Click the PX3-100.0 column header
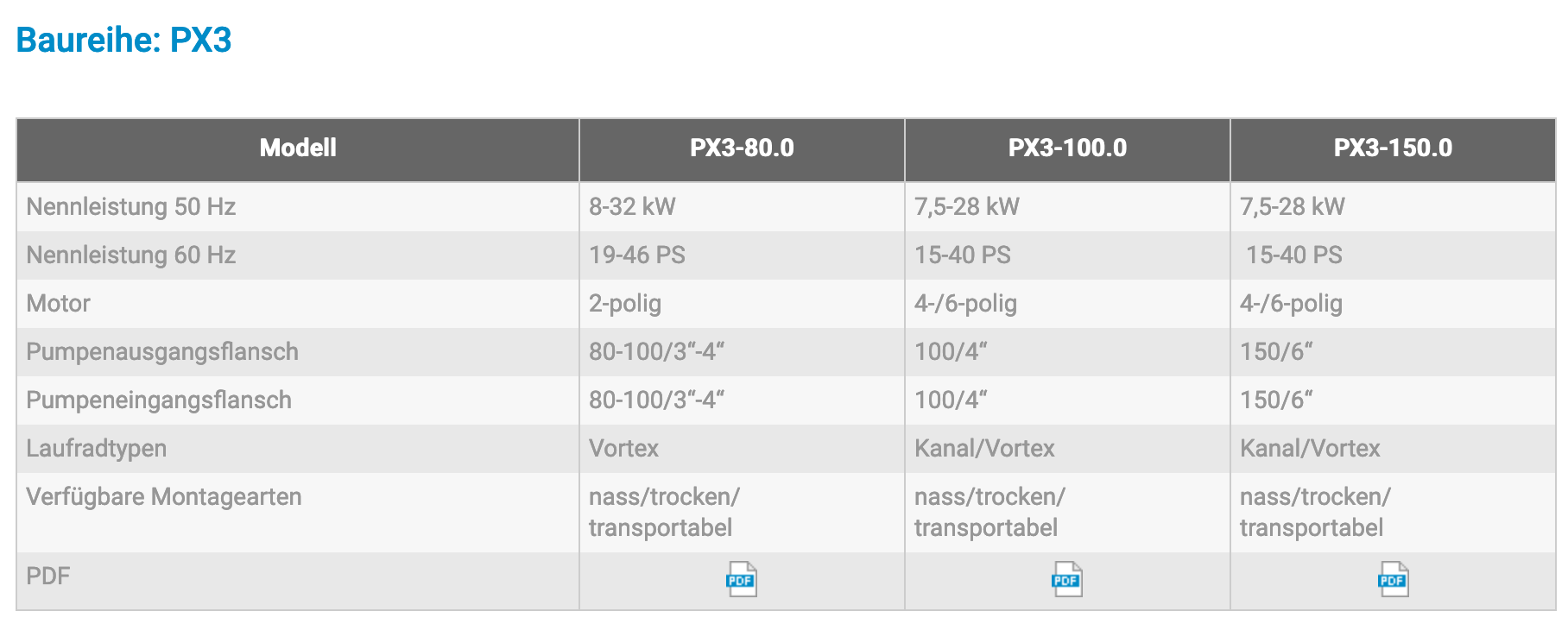This screenshot has width=1568, height=624. coord(1067,148)
